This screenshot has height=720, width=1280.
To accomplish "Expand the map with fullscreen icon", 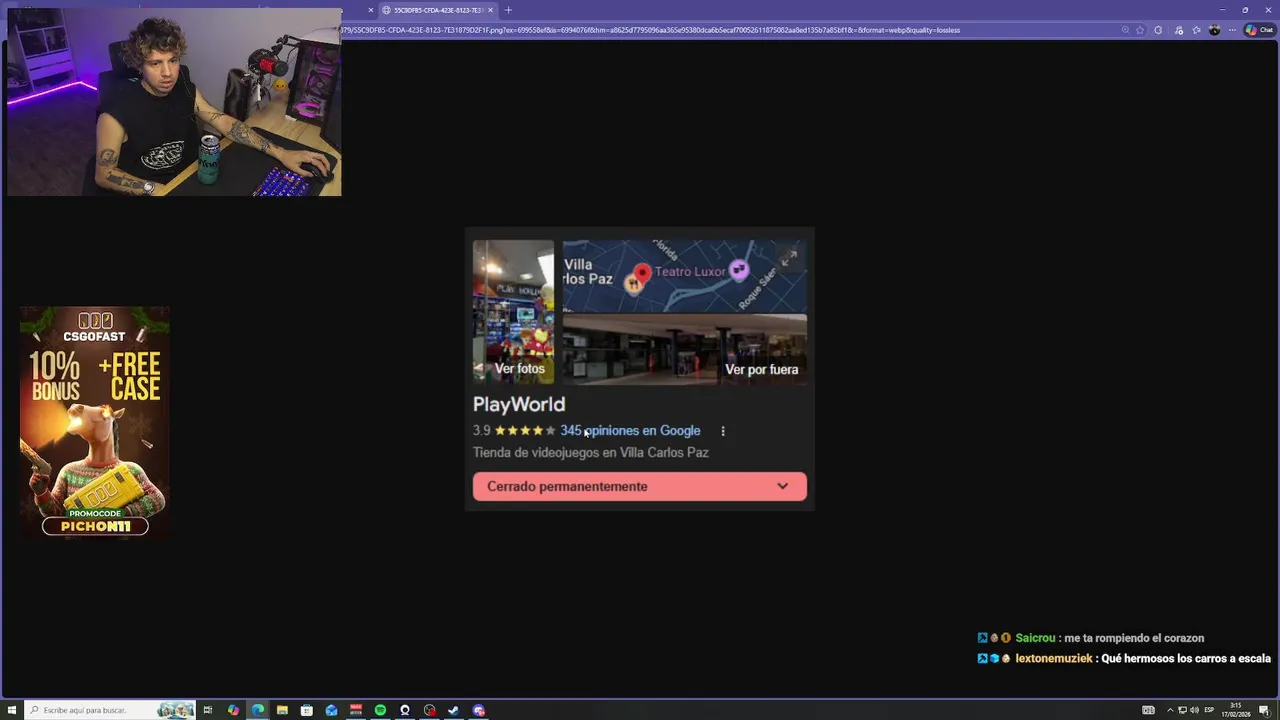I will pyautogui.click(x=789, y=257).
